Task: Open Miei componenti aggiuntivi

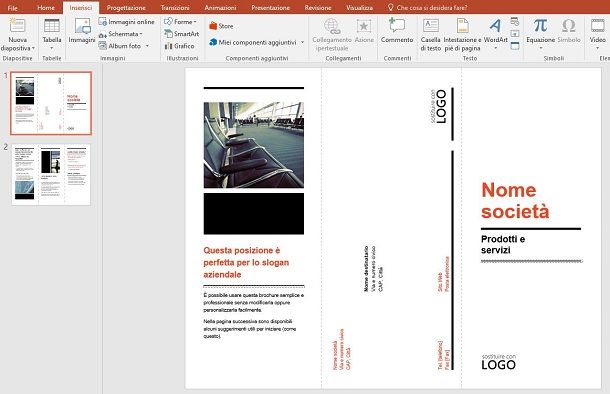Action: (x=252, y=42)
